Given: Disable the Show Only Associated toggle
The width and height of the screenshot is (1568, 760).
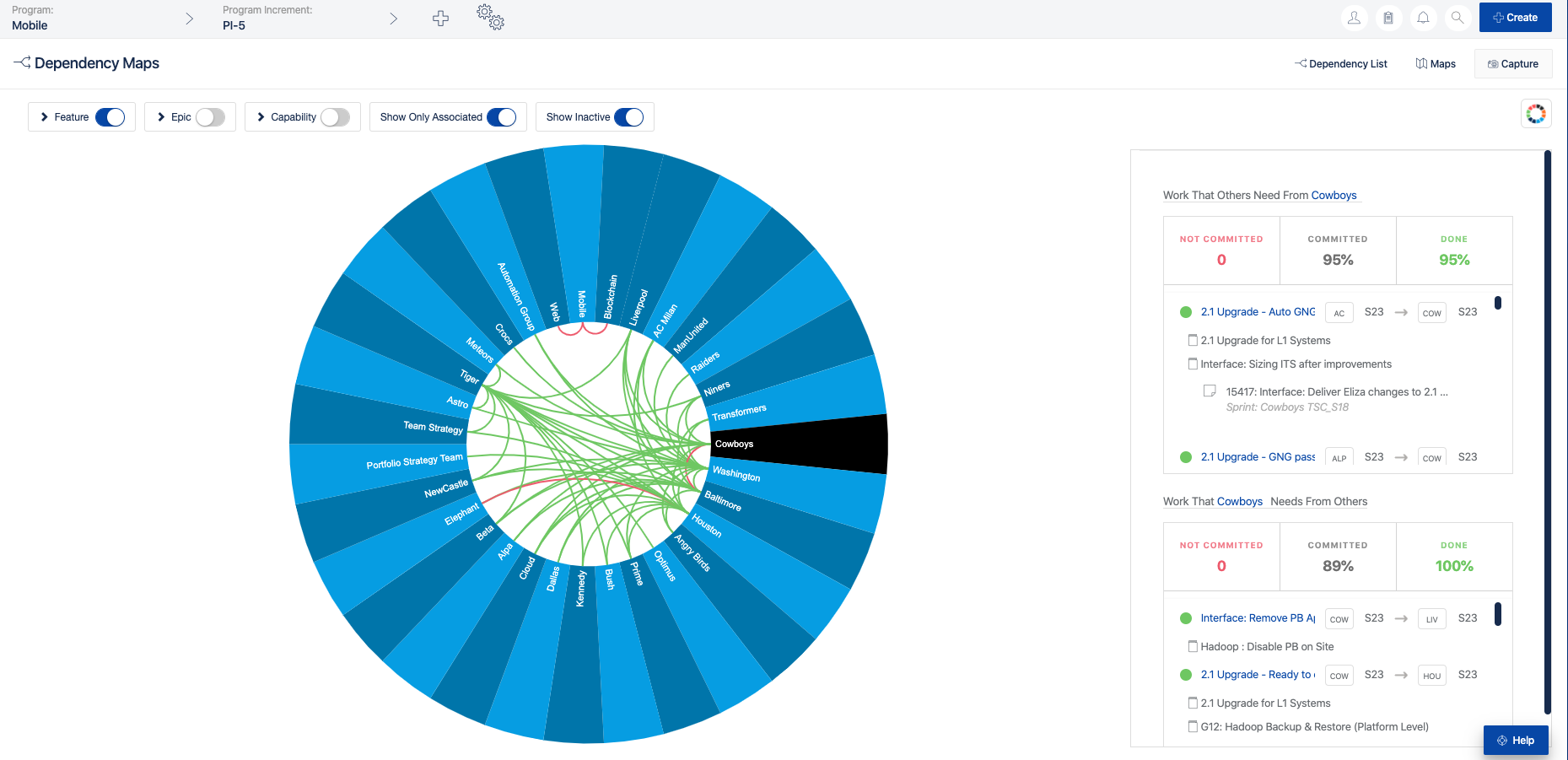Looking at the screenshot, I should [502, 117].
